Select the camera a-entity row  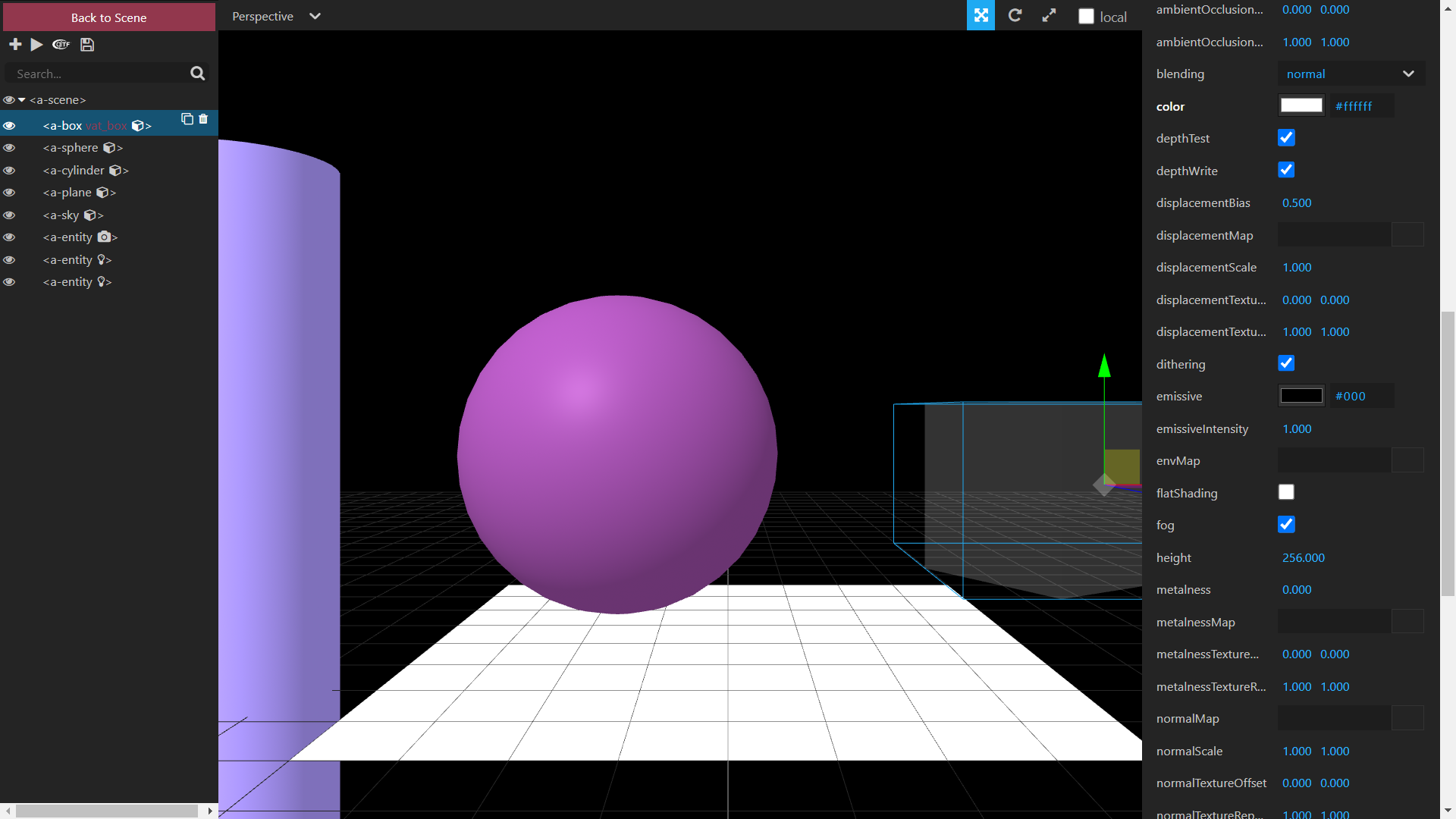[x=109, y=237]
